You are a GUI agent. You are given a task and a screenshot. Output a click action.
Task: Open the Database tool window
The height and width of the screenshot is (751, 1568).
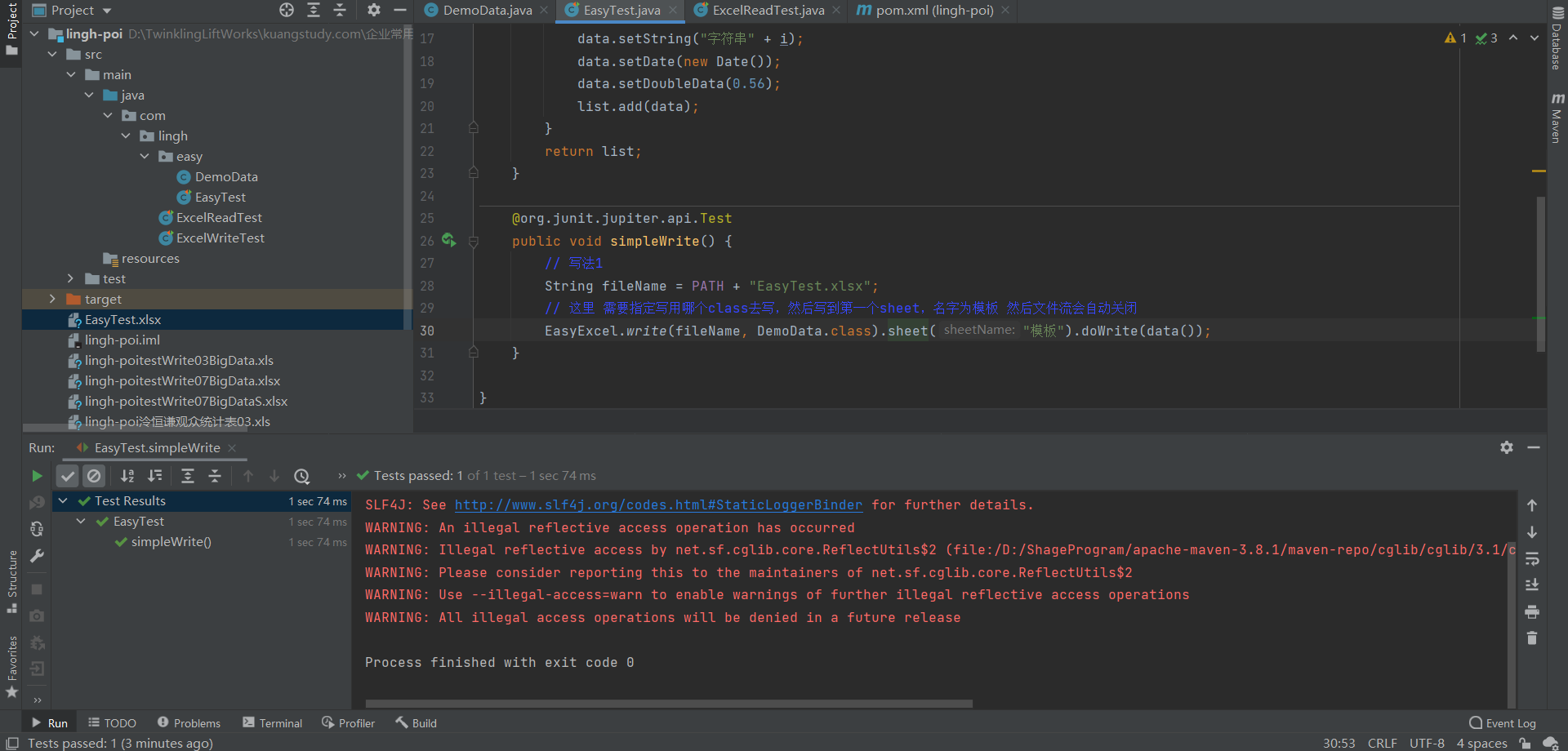(x=1557, y=38)
